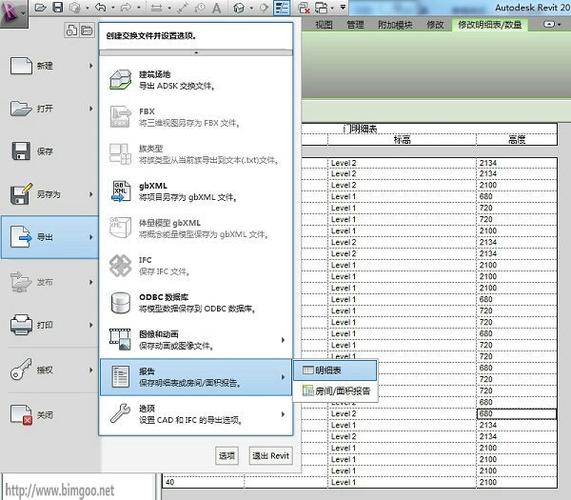Click the Save disk icon in quick access toolbar
This screenshot has width=571, height=500.
(x=58, y=7)
